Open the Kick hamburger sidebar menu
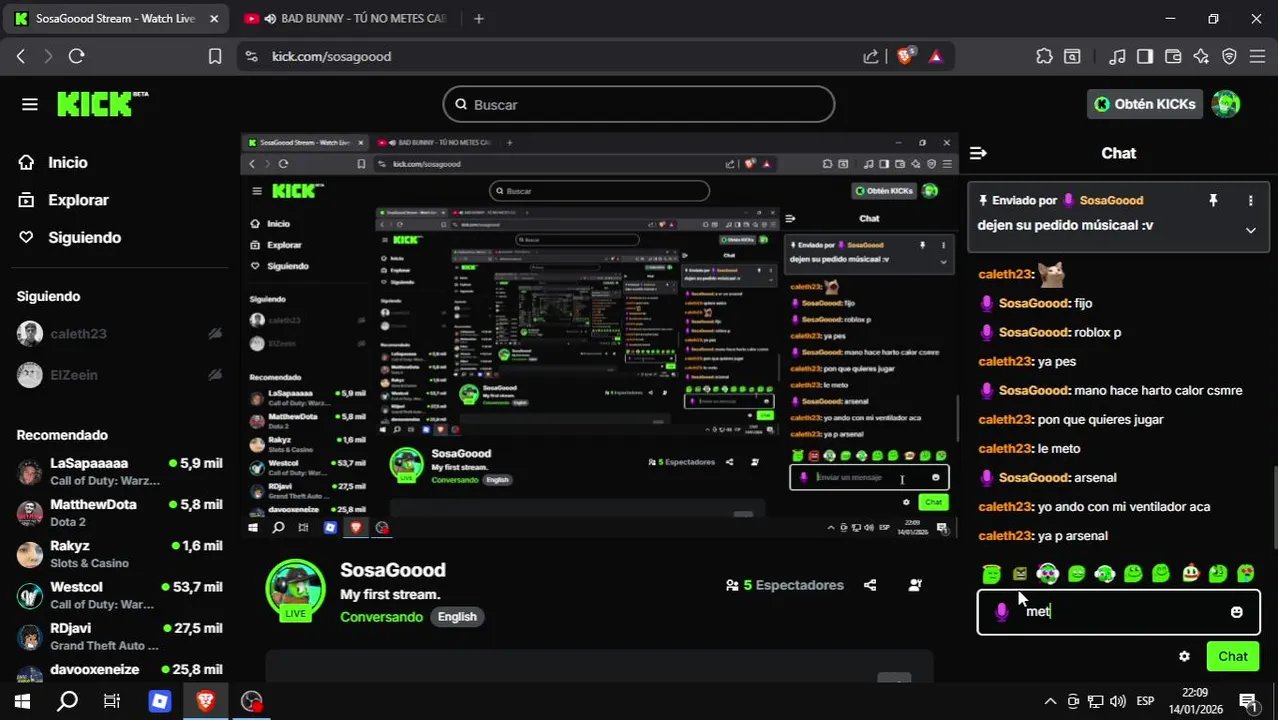This screenshot has height=720, width=1278. 29,104
